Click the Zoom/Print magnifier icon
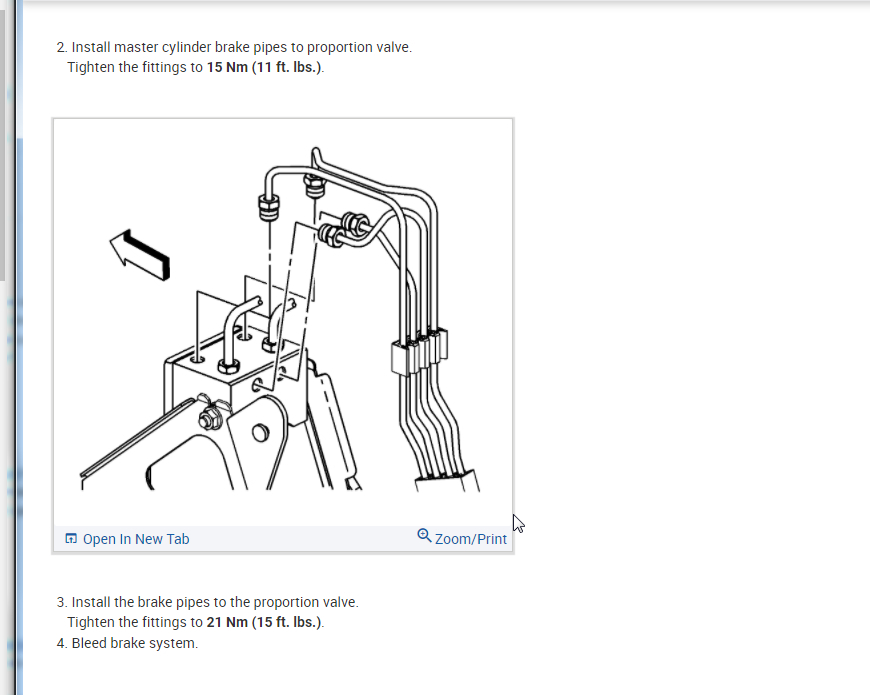This screenshot has height=695, width=870. point(424,535)
